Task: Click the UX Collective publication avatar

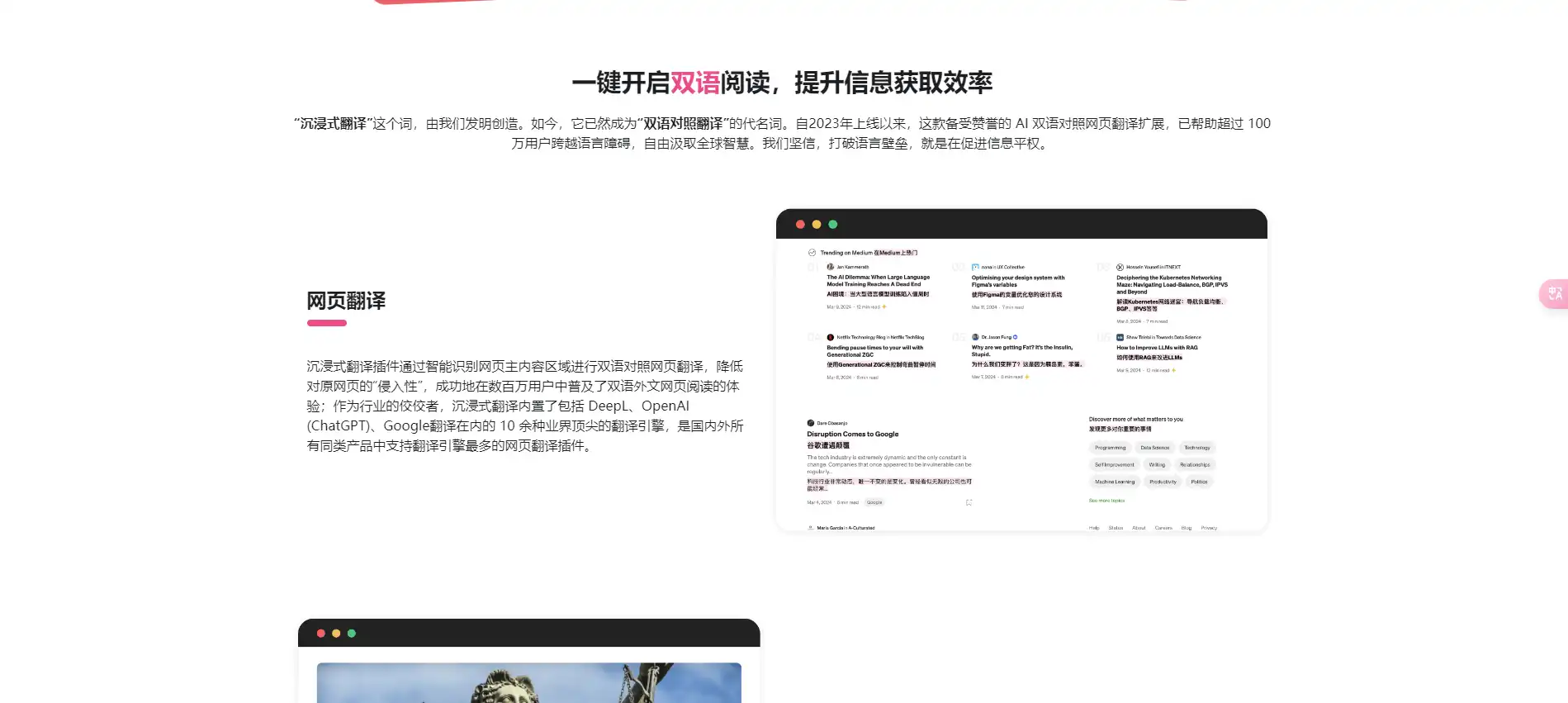Action: coord(975,267)
